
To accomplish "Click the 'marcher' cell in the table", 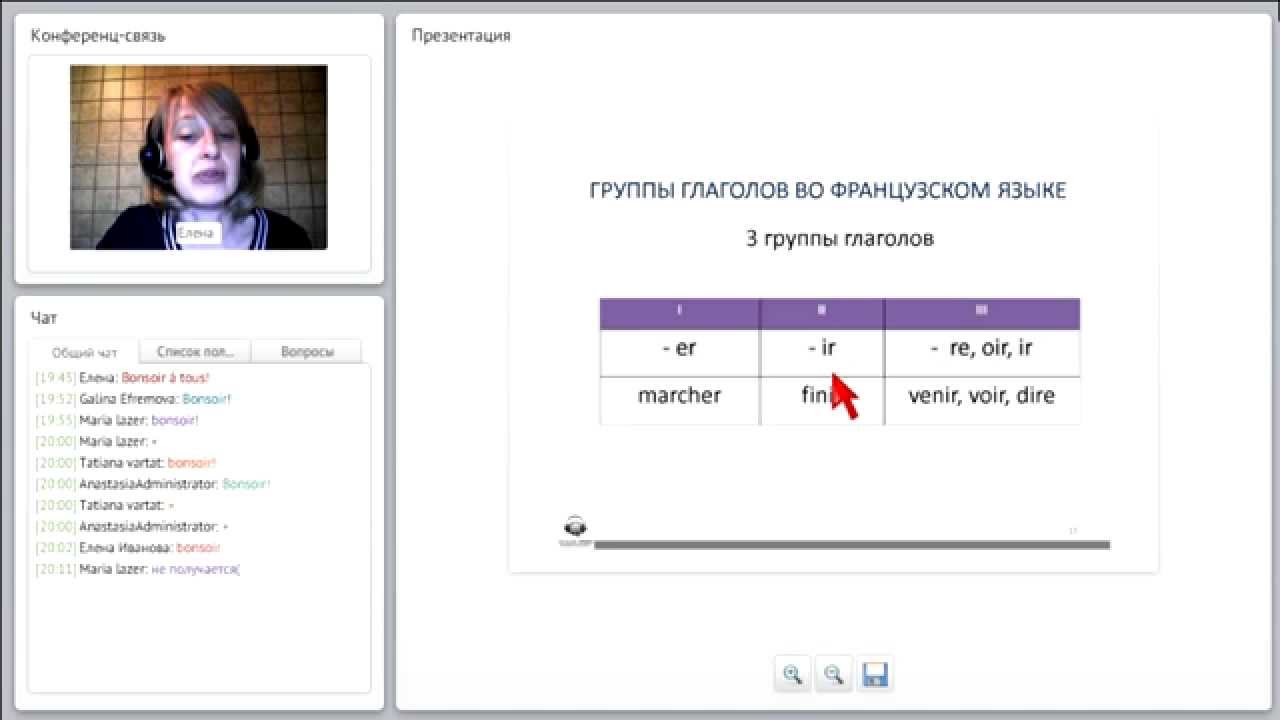I will click(x=680, y=401).
